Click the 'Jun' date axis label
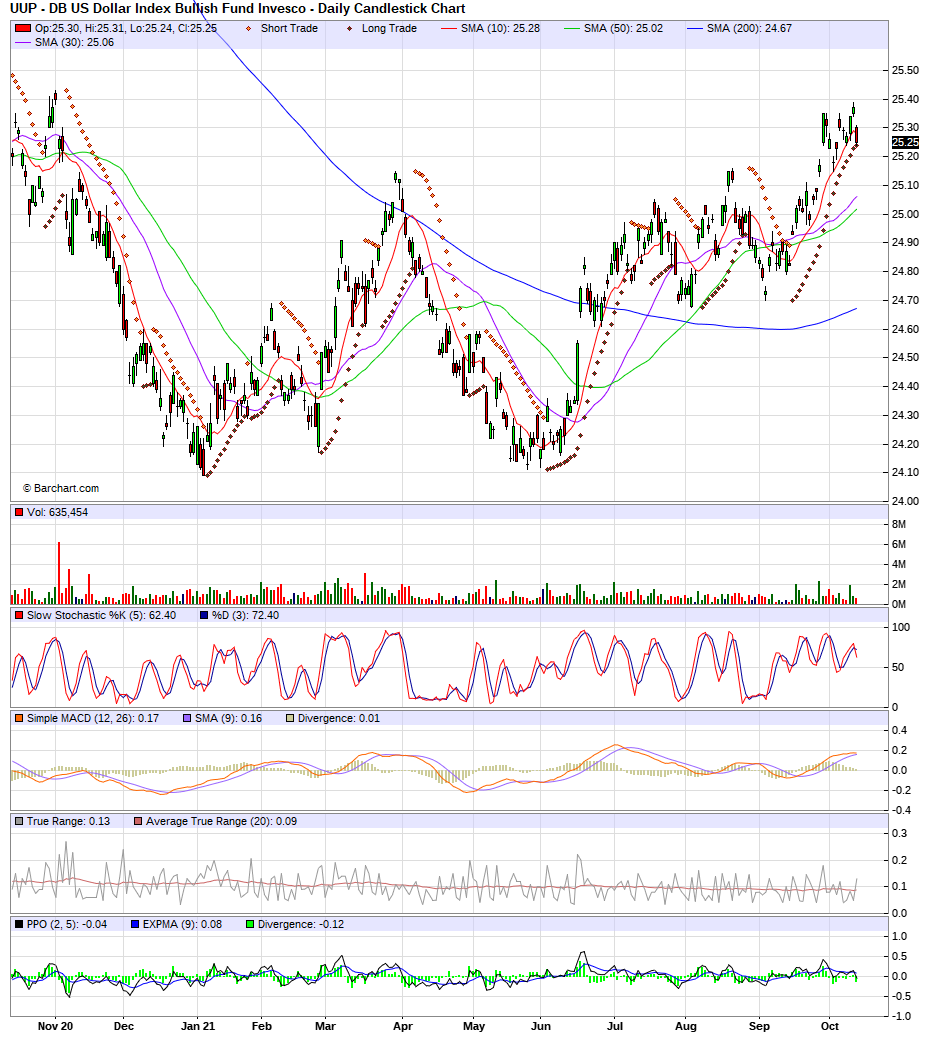Screen dimensions: 930x1057 point(540,1027)
